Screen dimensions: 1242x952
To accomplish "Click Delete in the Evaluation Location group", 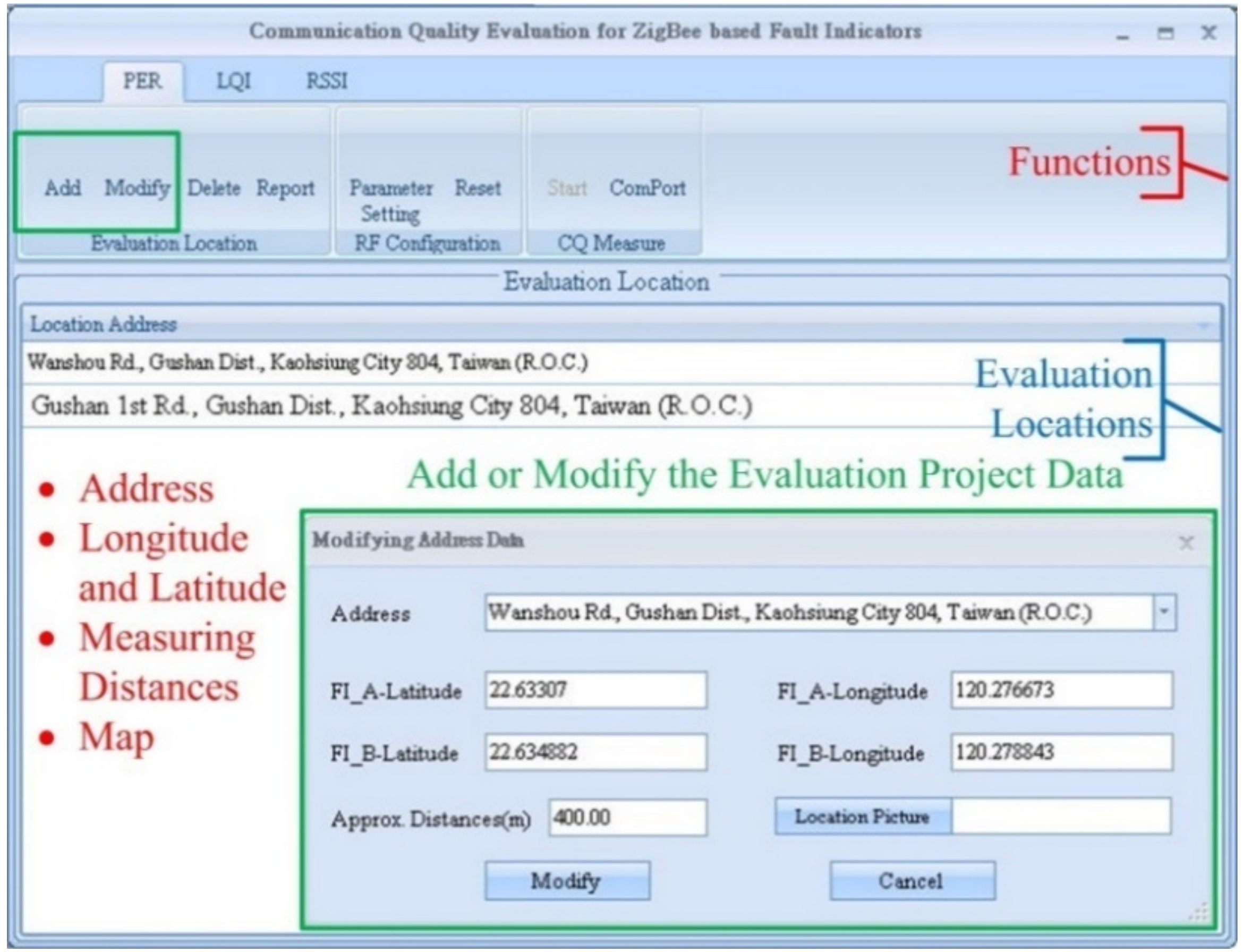I will tap(214, 188).
